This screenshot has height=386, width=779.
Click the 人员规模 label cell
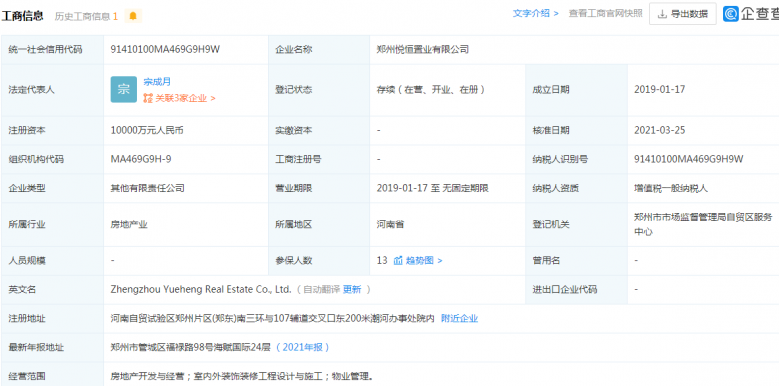(x=52, y=260)
